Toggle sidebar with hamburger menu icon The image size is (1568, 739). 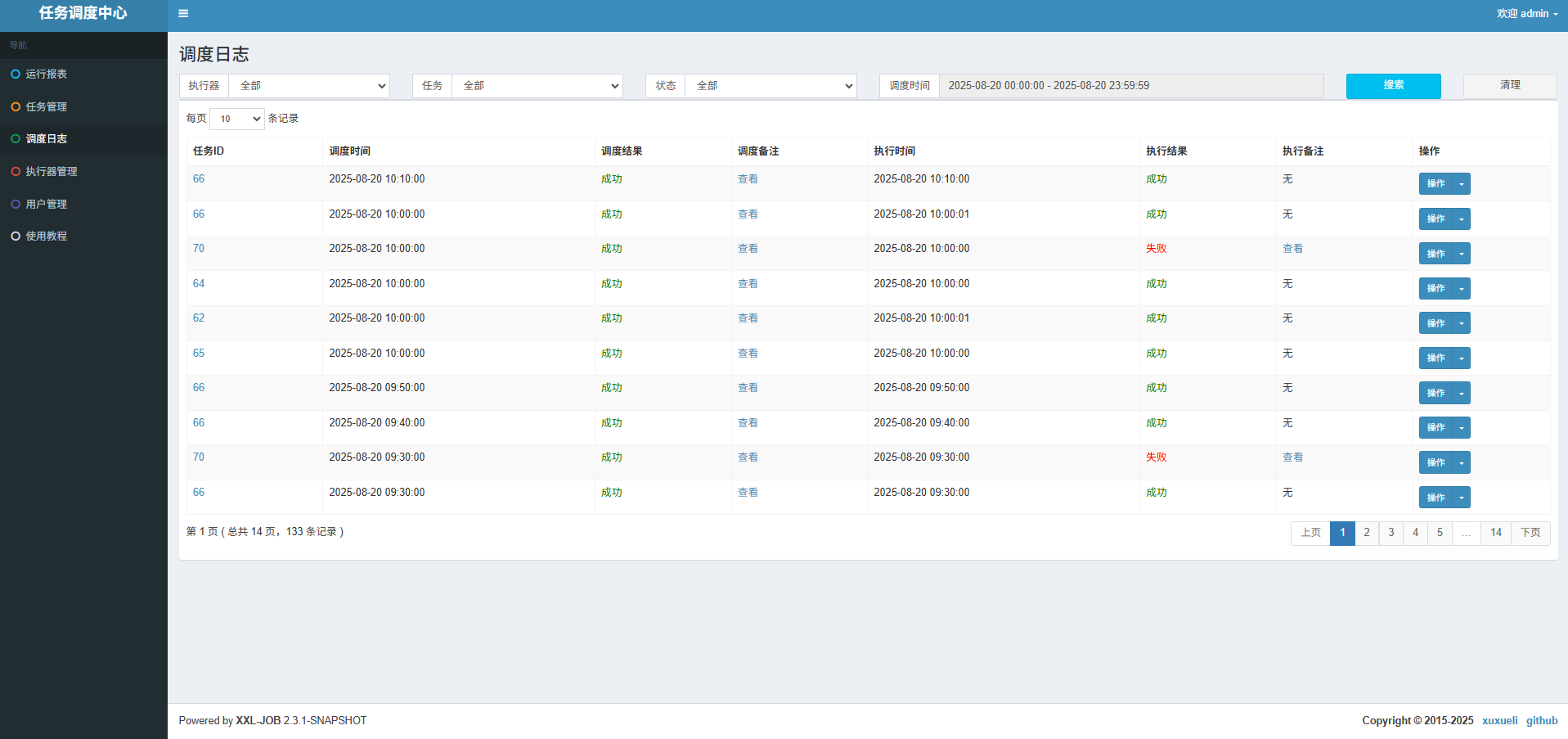[183, 14]
